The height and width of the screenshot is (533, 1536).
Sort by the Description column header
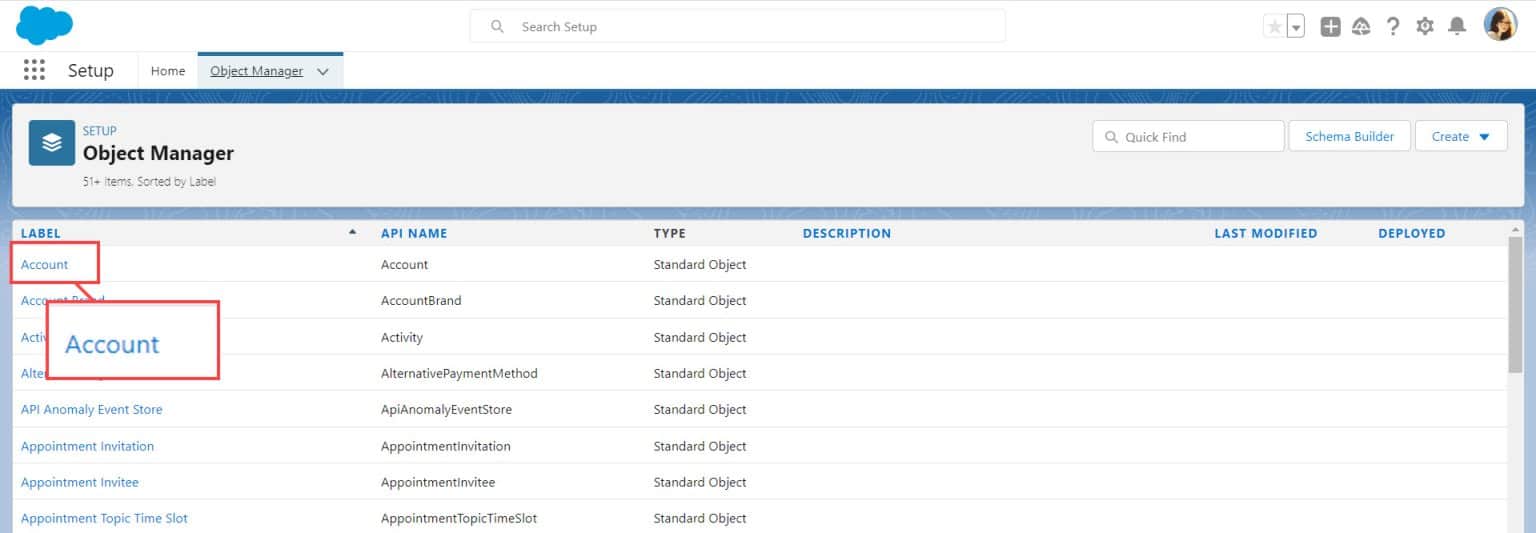(847, 233)
